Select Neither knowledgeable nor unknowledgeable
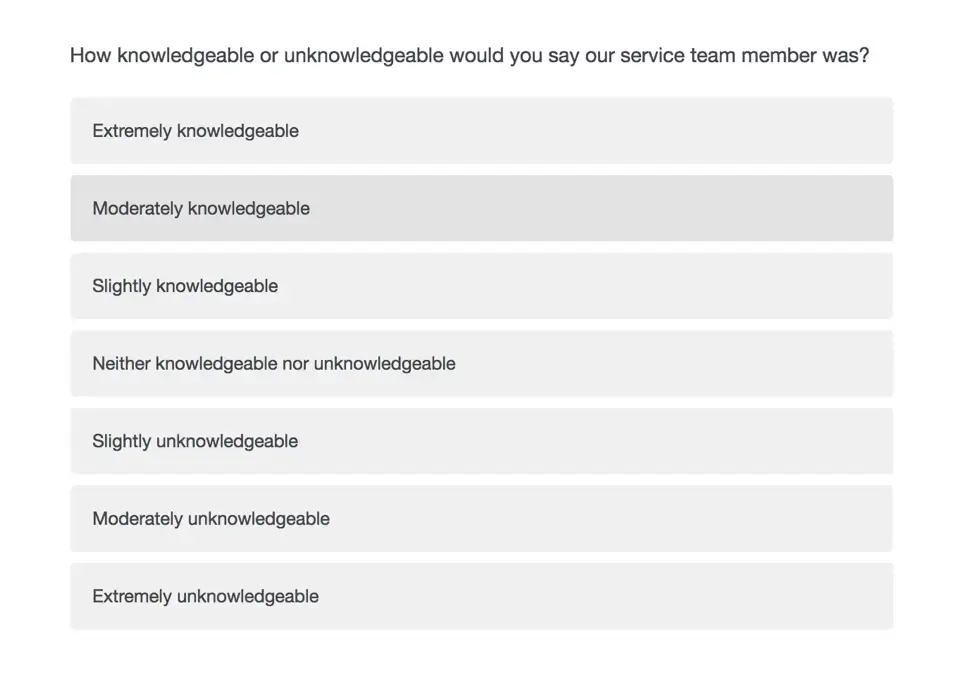This screenshot has height=689, width=974. (x=480, y=363)
